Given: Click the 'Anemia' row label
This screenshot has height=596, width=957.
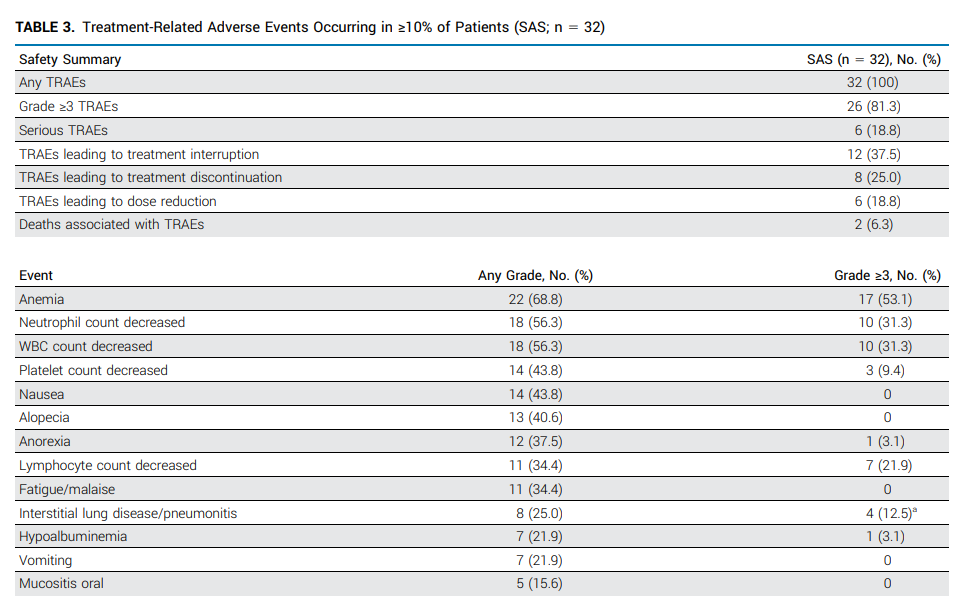Looking at the screenshot, I should click(42, 300).
